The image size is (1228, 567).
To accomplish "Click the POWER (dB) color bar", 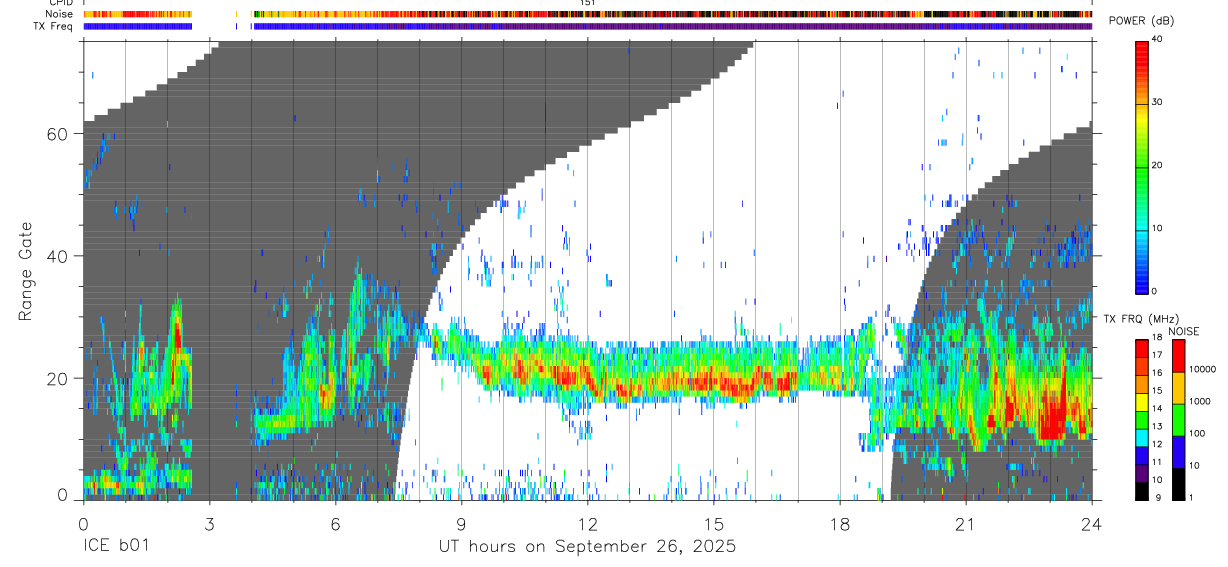I will tap(1142, 166).
